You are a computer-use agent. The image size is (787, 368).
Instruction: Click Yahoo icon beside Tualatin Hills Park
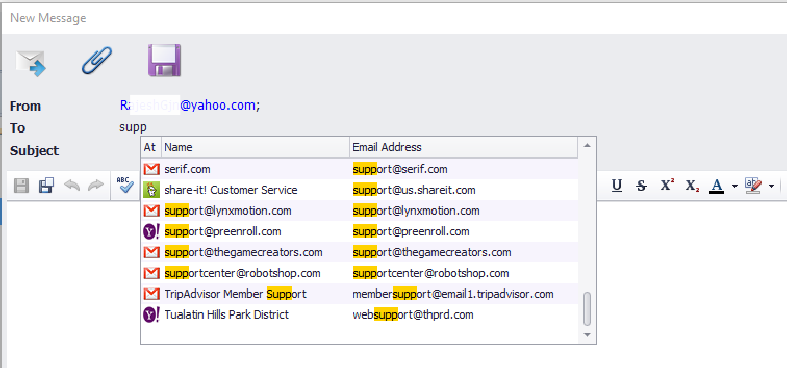[x=151, y=315]
